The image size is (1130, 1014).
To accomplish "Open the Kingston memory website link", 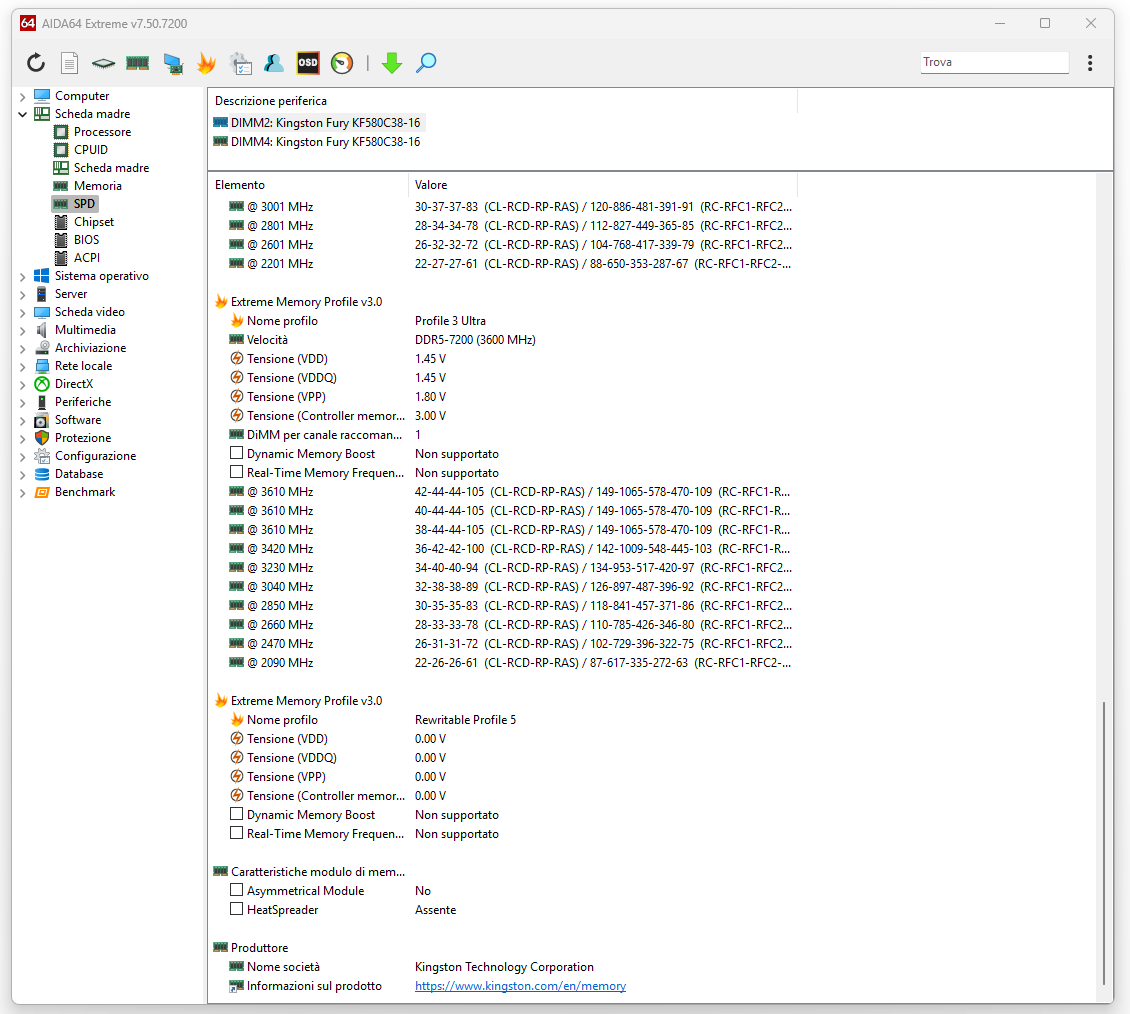I will (x=520, y=986).
